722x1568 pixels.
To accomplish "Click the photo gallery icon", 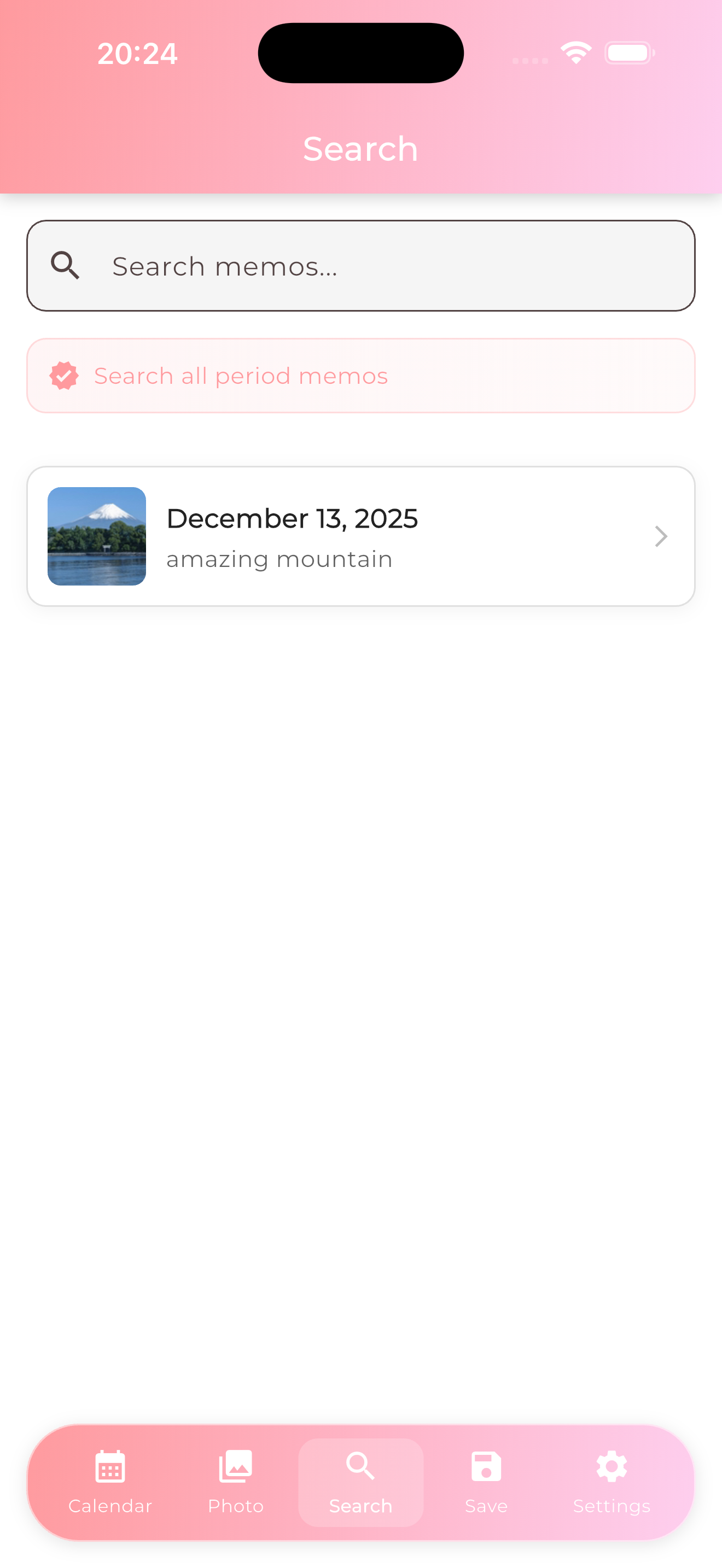I will (236, 1466).
